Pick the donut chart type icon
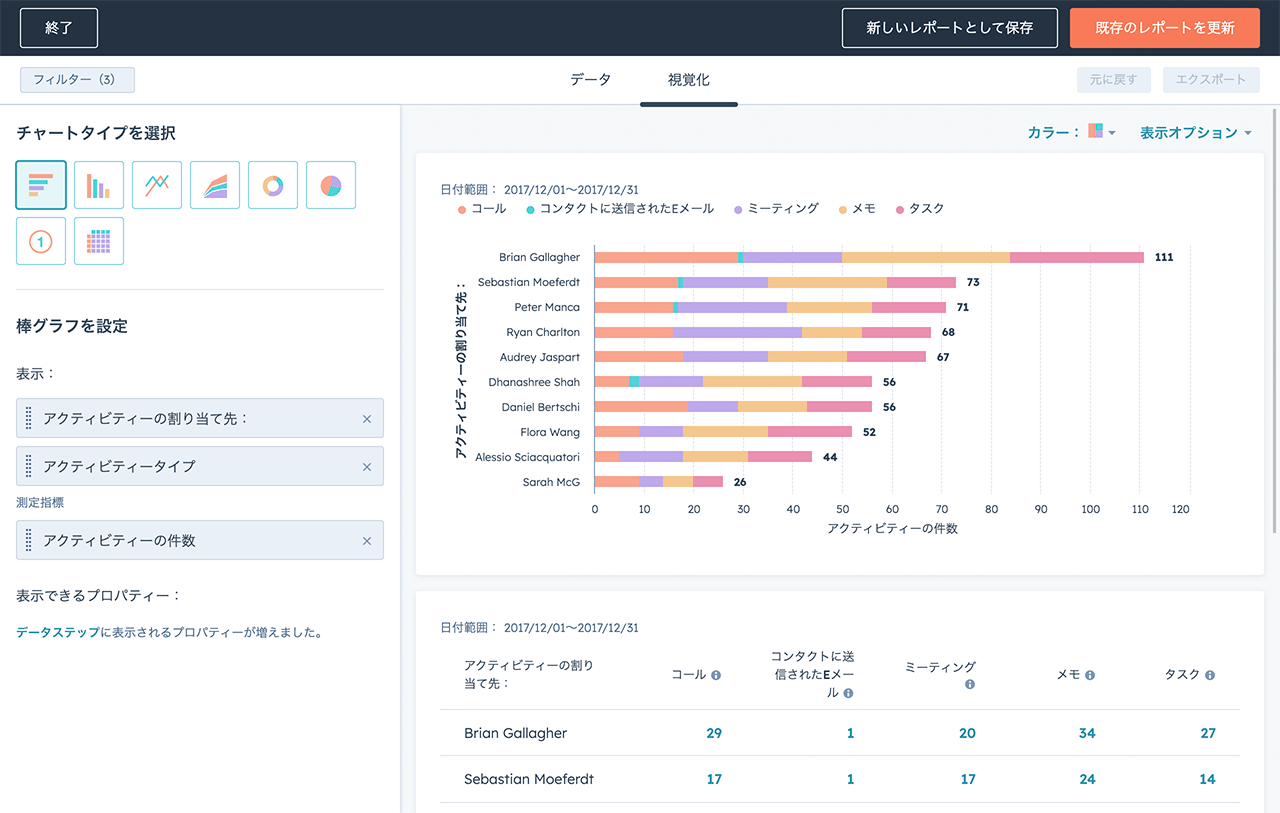Screen dimensions: 1280x813 tap(273, 185)
